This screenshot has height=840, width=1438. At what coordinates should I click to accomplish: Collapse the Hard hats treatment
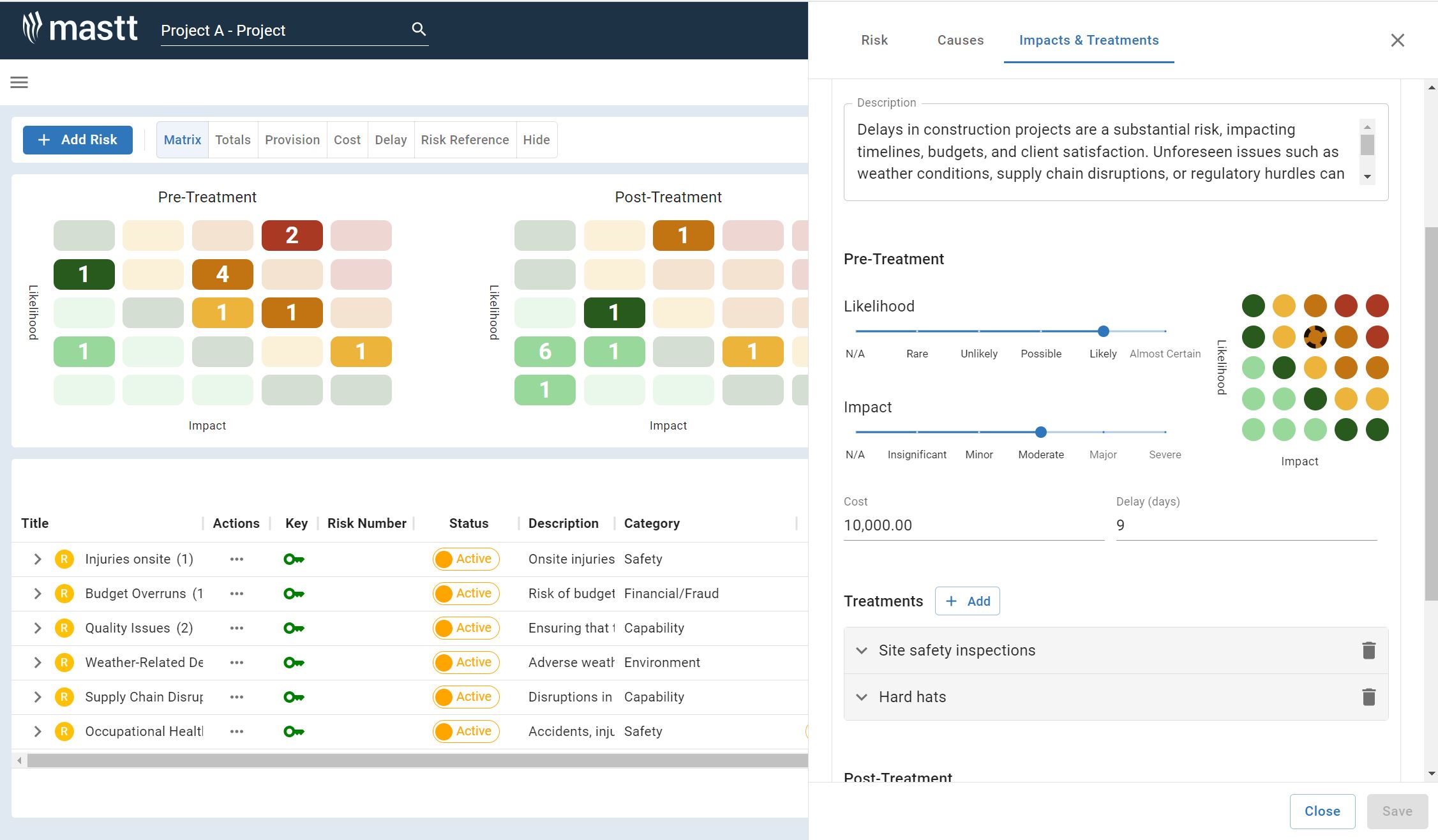[x=862, y=696]
